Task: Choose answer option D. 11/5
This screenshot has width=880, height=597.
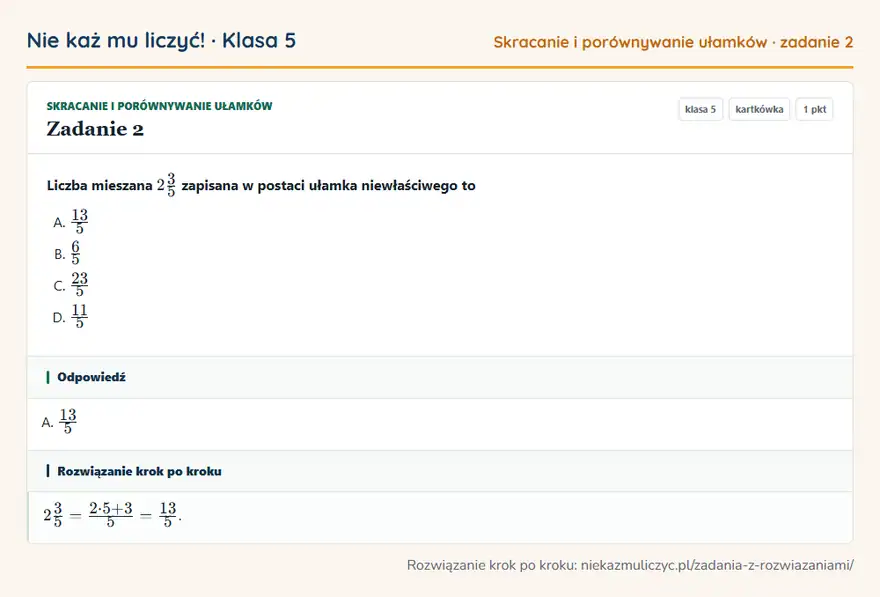Action: pos(71,316)
